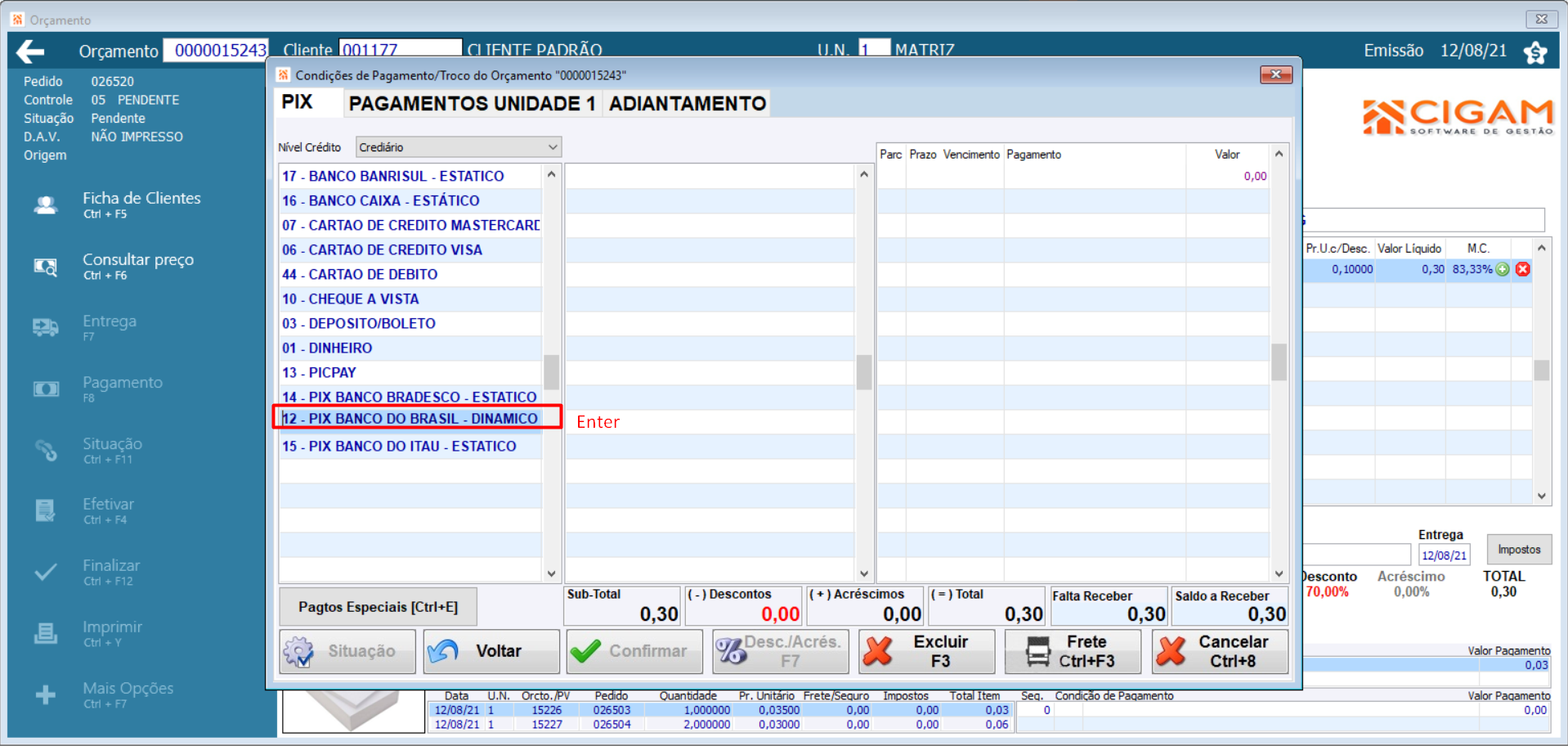Click down arrow of items grid scrollbar
1568x746 pixels.
tap(1541, 496)
